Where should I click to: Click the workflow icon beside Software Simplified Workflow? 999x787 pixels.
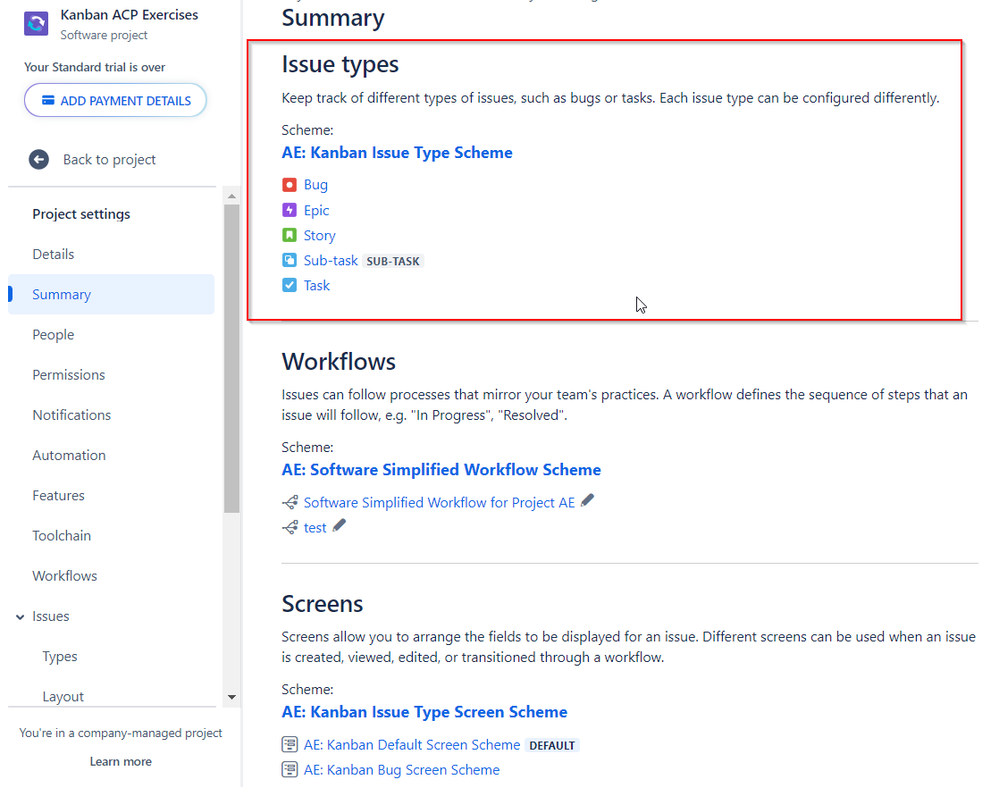click(290, 502)
